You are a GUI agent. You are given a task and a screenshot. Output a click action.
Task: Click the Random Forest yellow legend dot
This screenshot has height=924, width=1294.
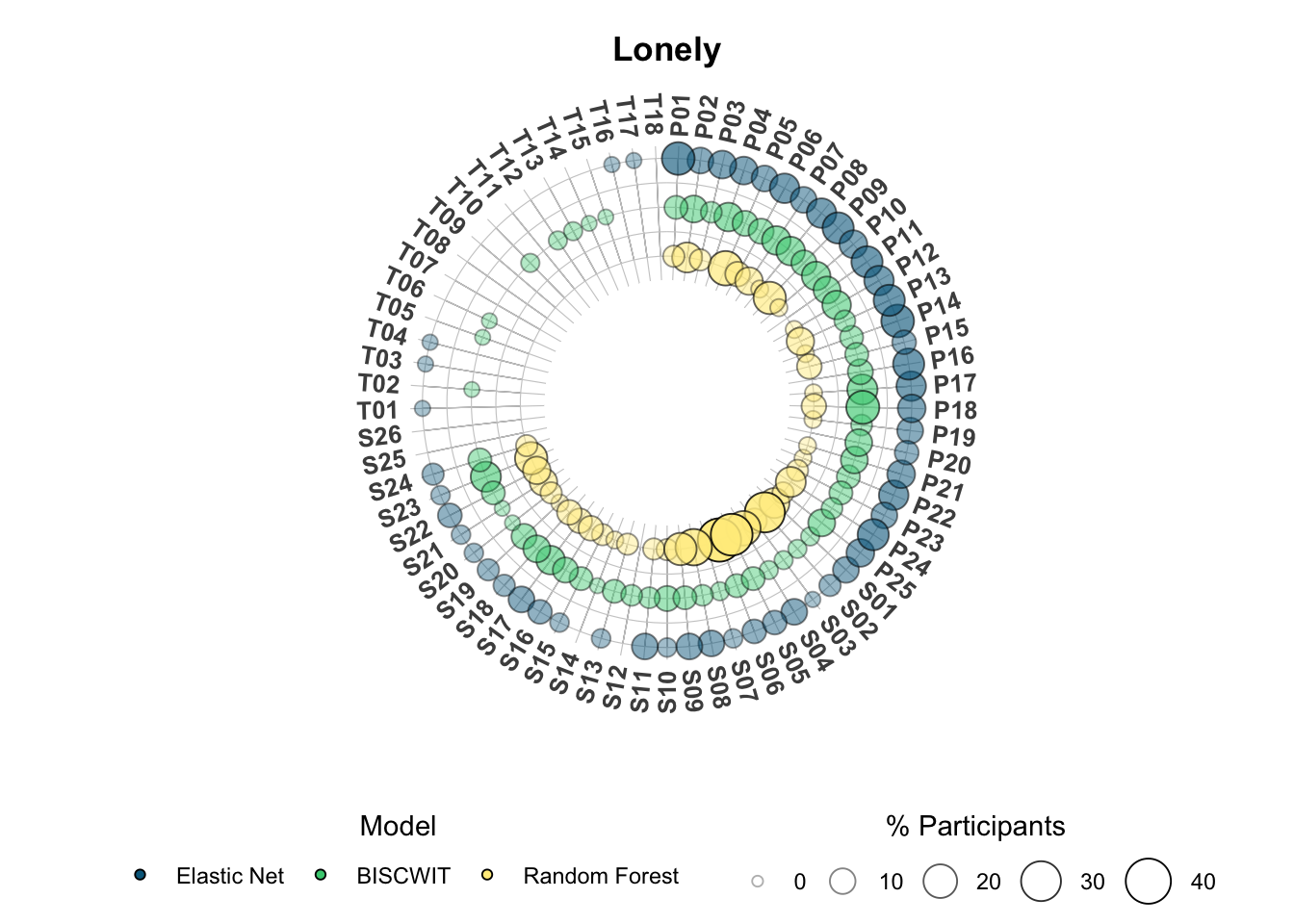[487, 875]
